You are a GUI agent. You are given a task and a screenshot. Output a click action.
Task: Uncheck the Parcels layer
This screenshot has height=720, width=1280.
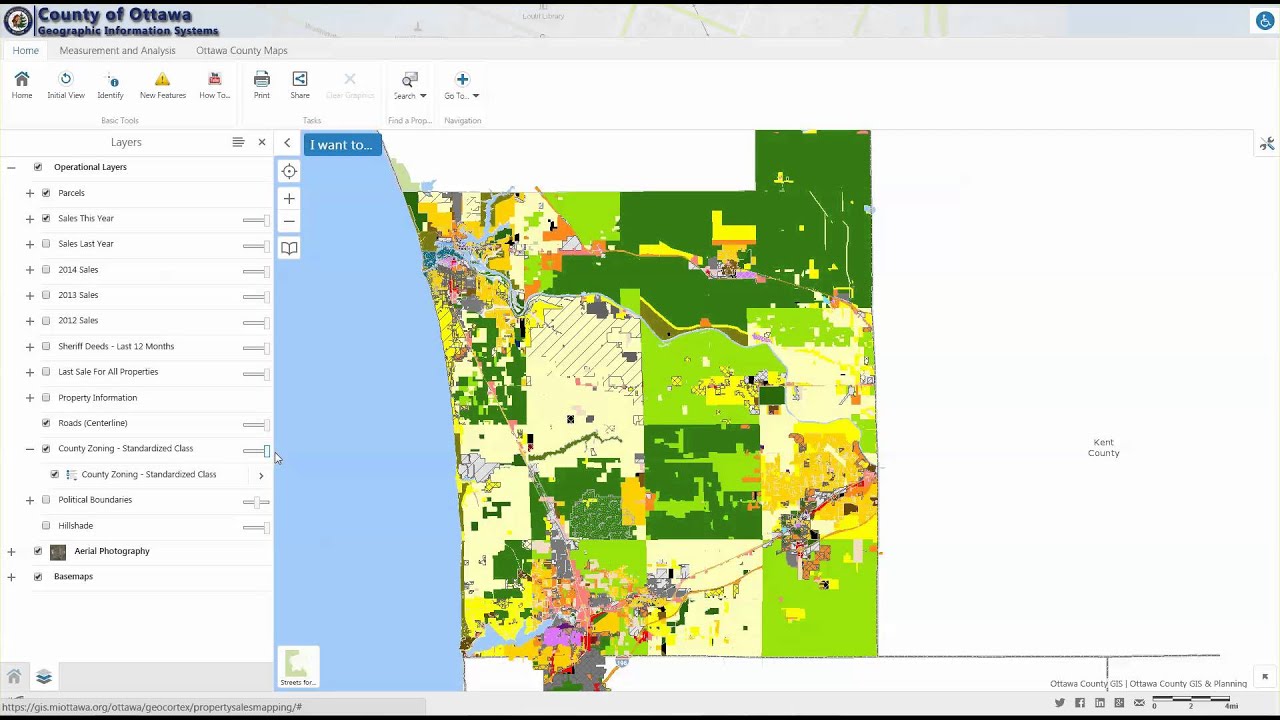(46, 193)
